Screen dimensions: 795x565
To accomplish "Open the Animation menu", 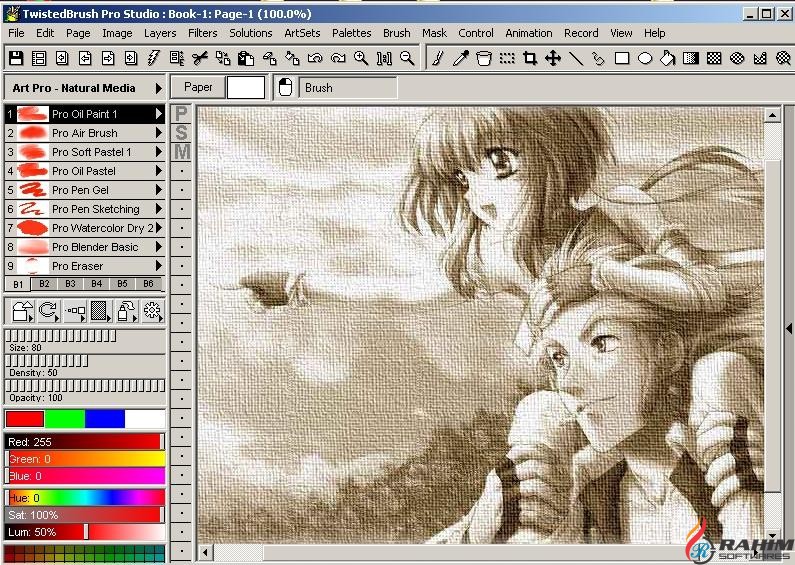I will [528, 33].
